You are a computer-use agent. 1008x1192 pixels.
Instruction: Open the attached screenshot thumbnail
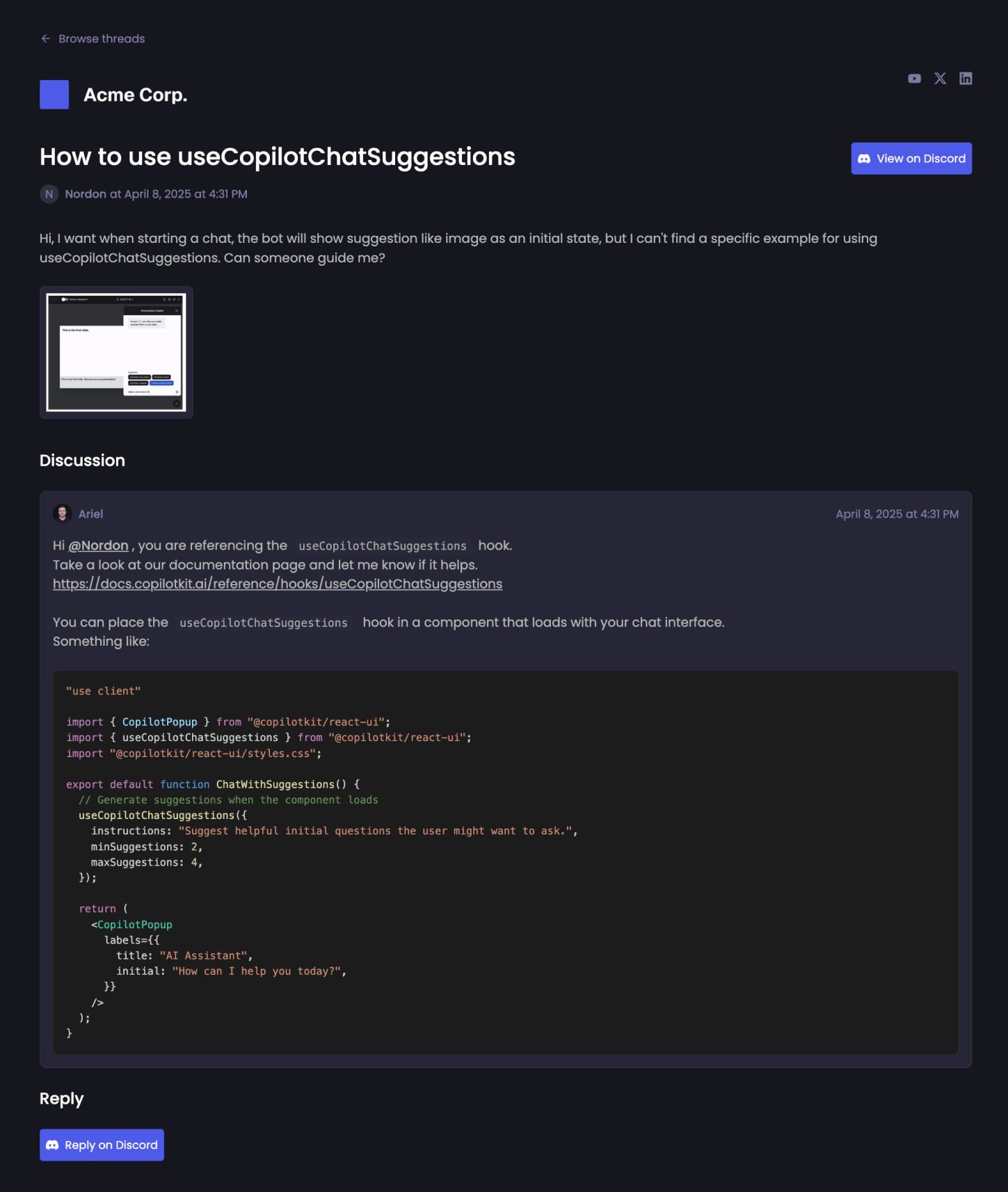click(x=116, y=352)
